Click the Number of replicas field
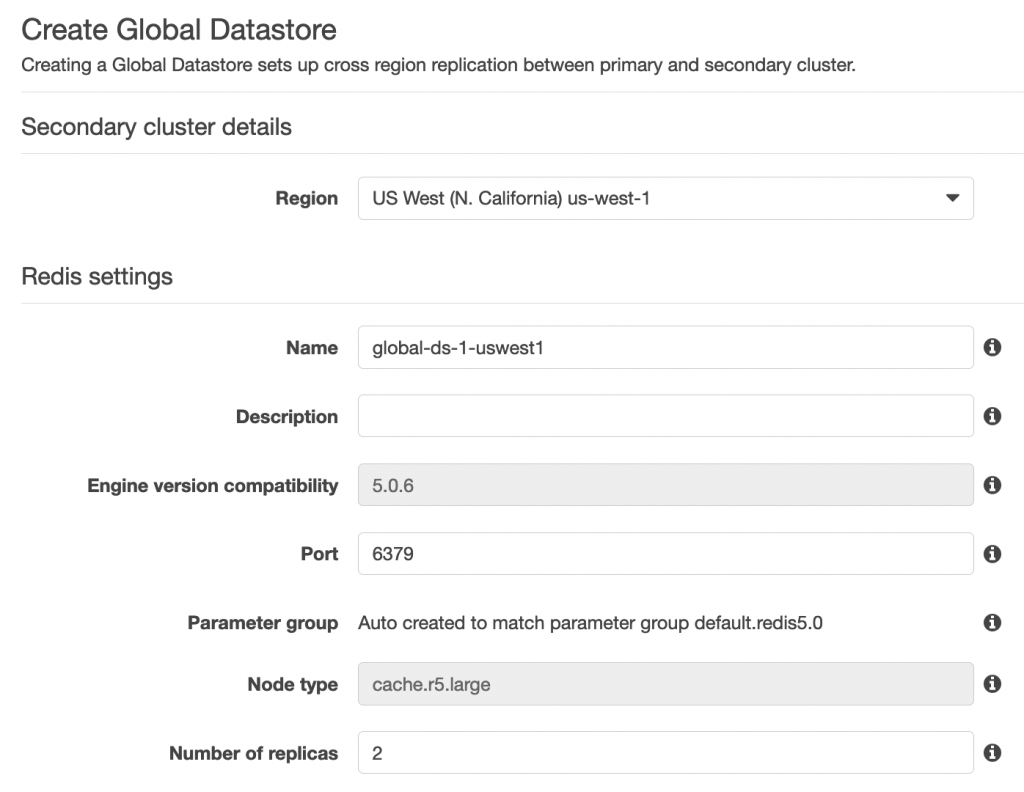The image size is (1024, 792). [665, 753]
